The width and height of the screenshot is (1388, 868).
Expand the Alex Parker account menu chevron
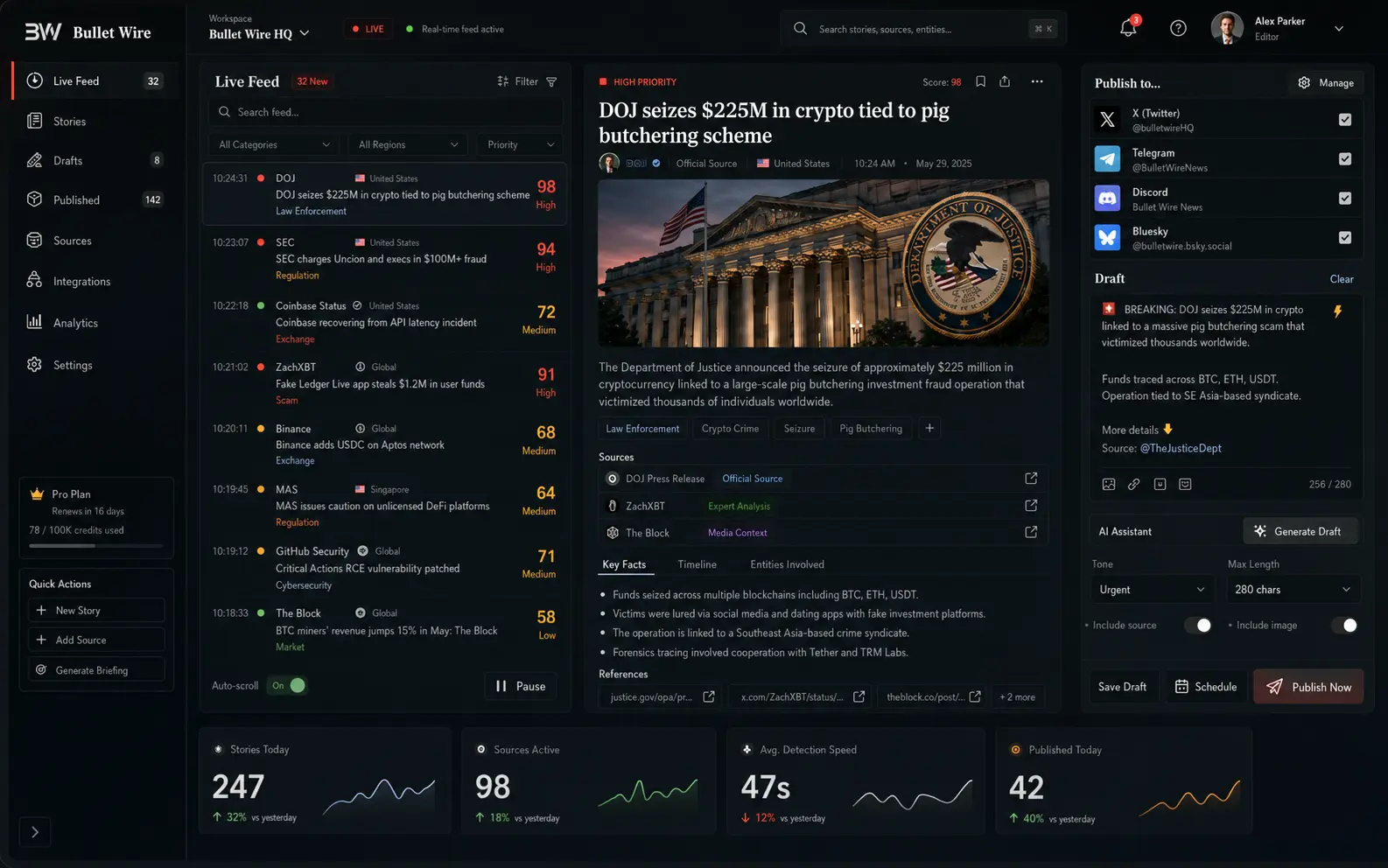(1339, 29)
